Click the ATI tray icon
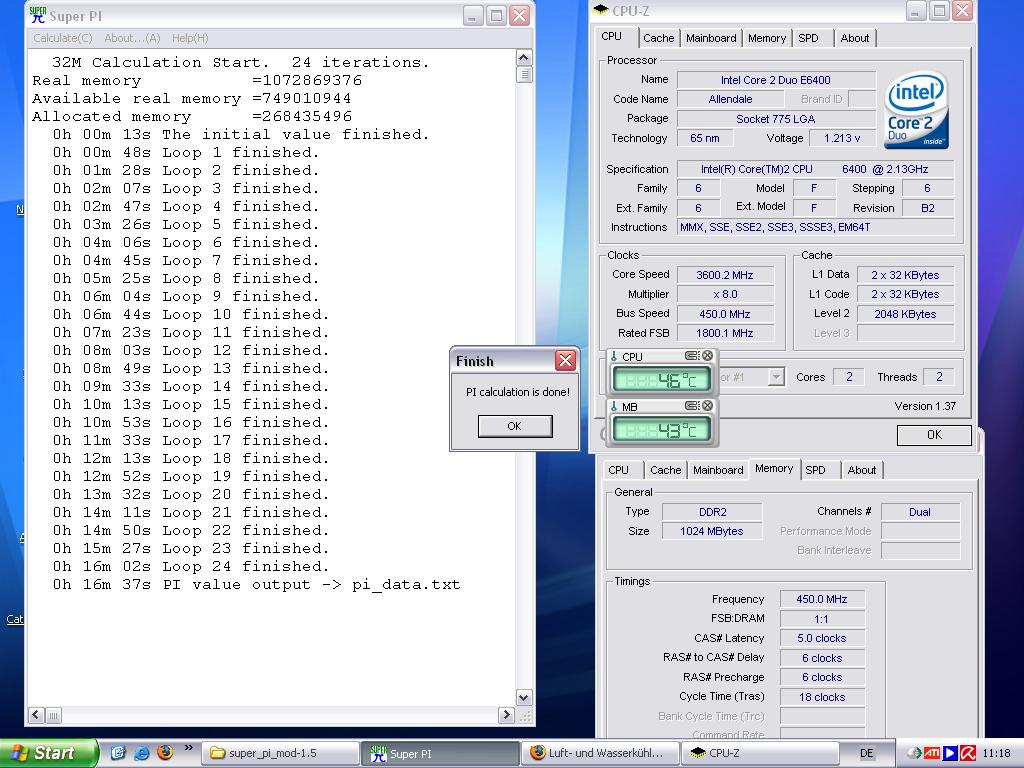Viewport: 1024px width, 768px height. pyautogui.click(x=931, y=753)
